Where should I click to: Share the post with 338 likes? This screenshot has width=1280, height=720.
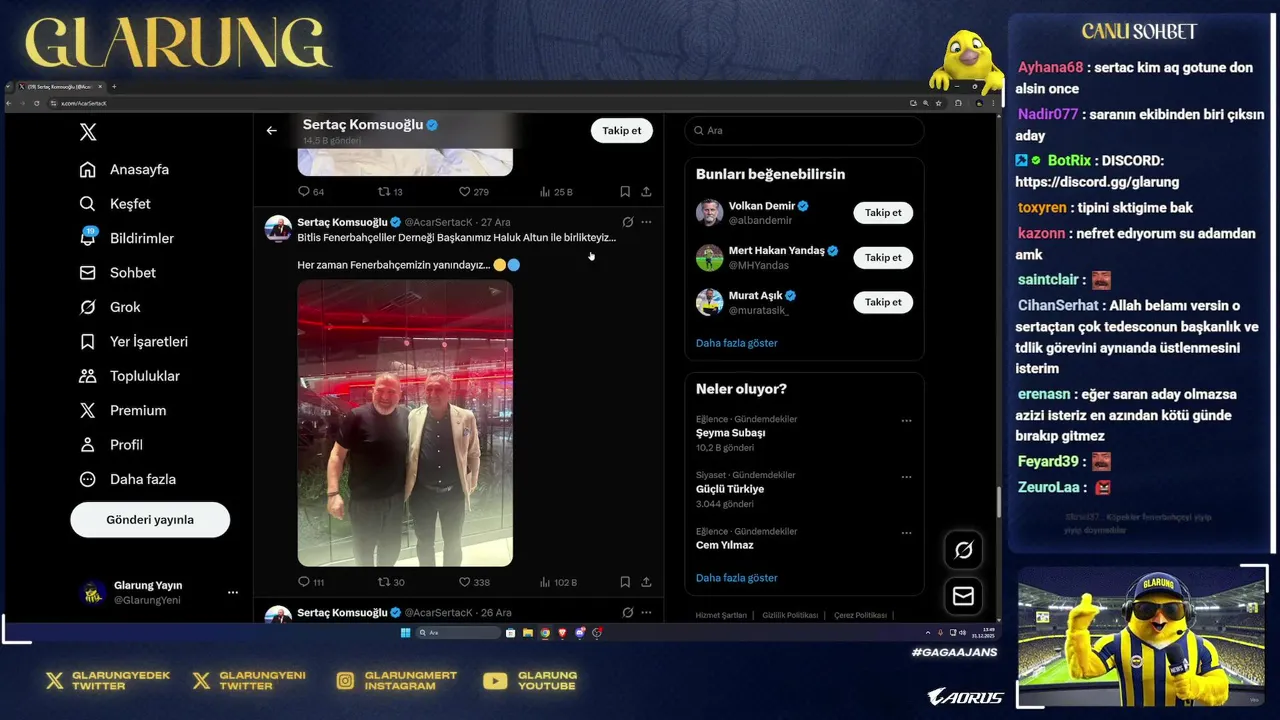(x=646, y=582)
